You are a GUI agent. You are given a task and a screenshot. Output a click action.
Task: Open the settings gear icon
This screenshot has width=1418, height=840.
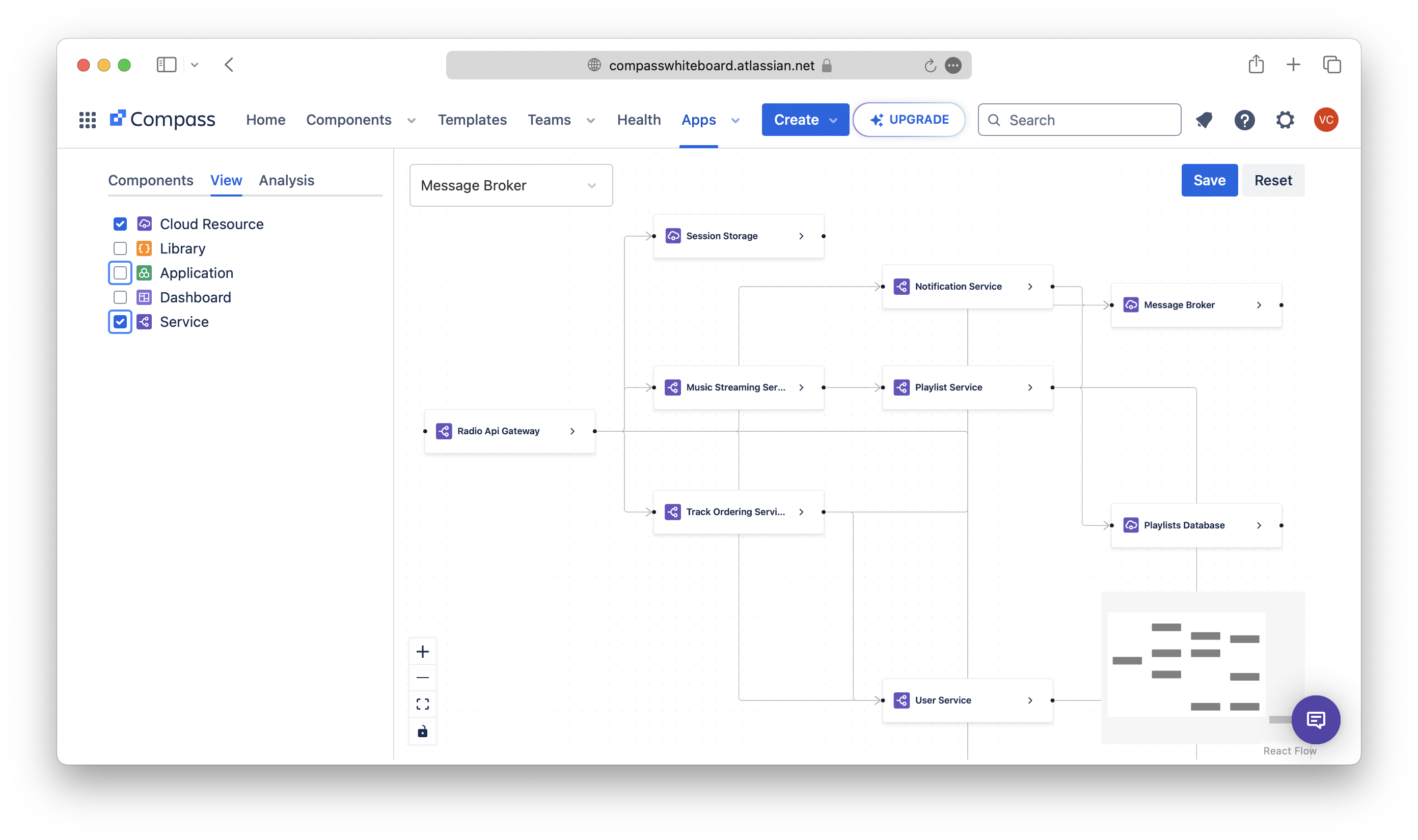coord(1285,120)
